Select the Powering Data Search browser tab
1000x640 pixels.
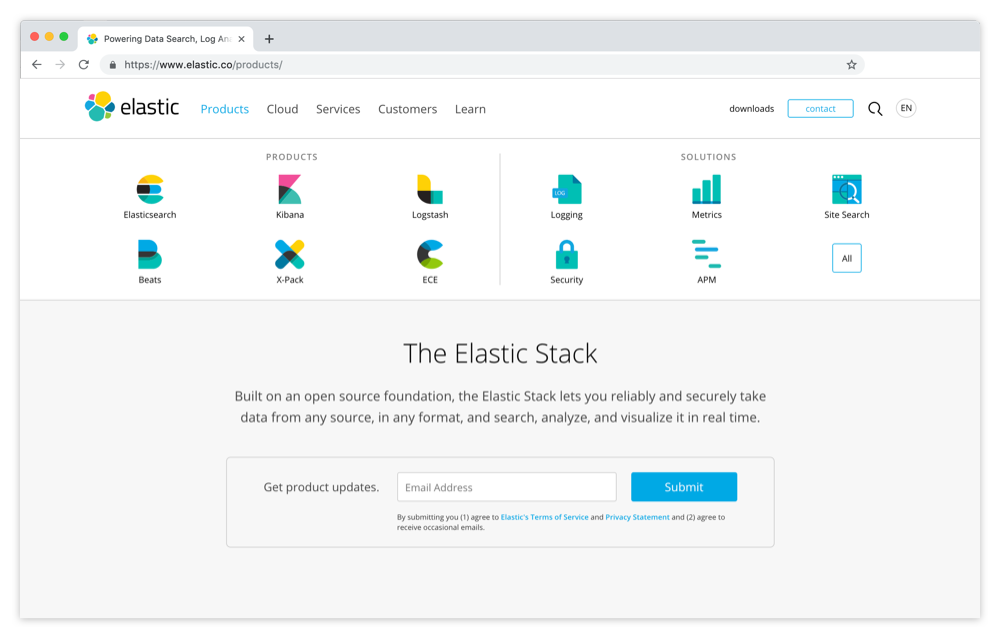166,39
